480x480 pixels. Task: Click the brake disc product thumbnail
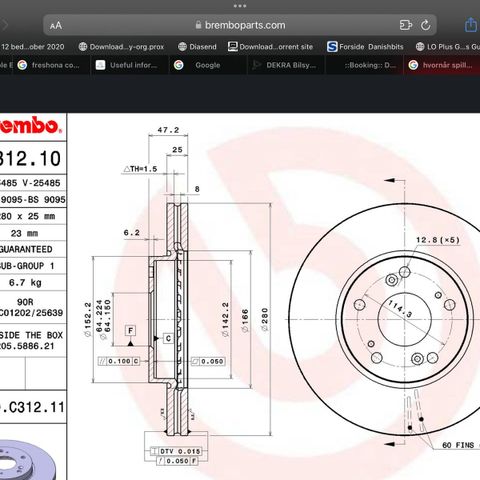[27, 460]
